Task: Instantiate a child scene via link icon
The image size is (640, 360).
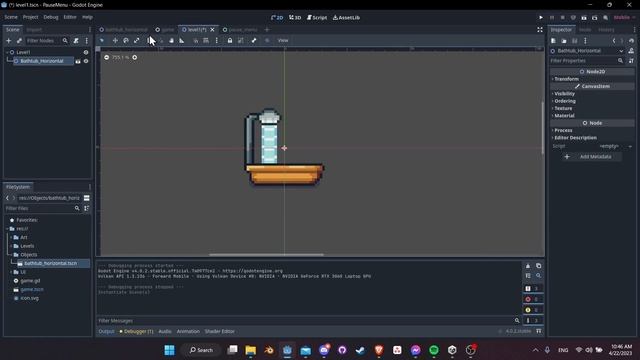Action: coord(19,41)
